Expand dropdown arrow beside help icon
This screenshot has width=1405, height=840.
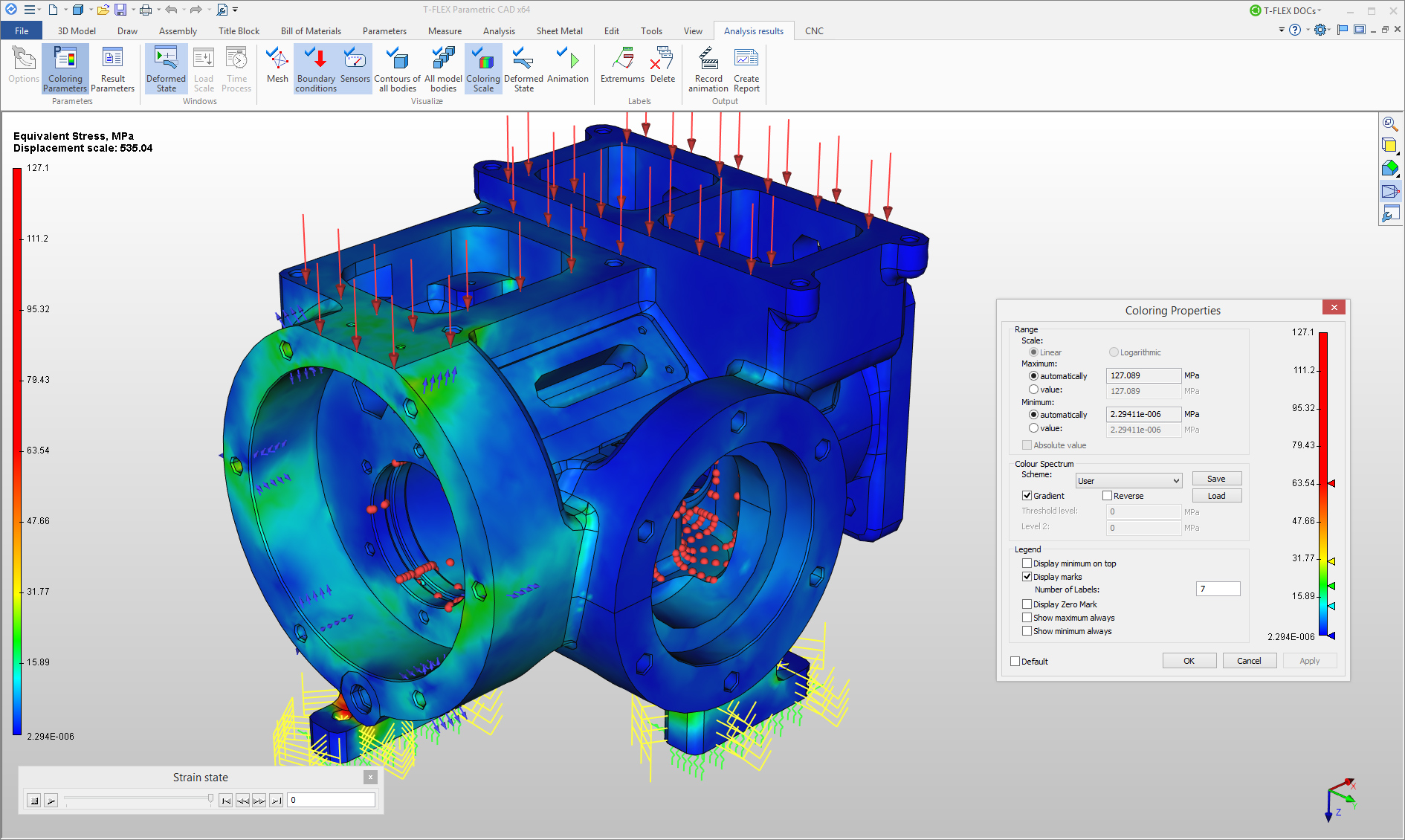click(1307, 30)
